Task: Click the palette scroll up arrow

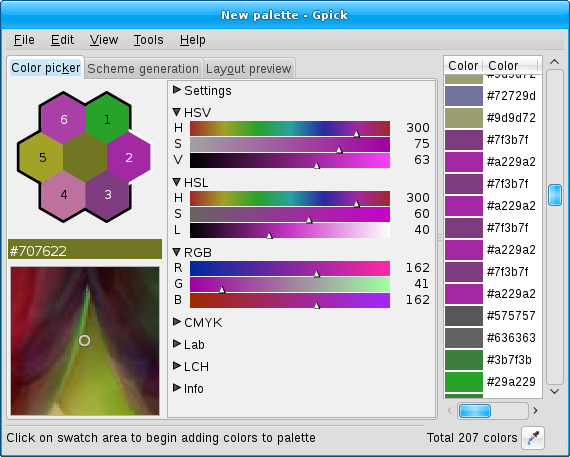Action: click(x=554, y=62)
